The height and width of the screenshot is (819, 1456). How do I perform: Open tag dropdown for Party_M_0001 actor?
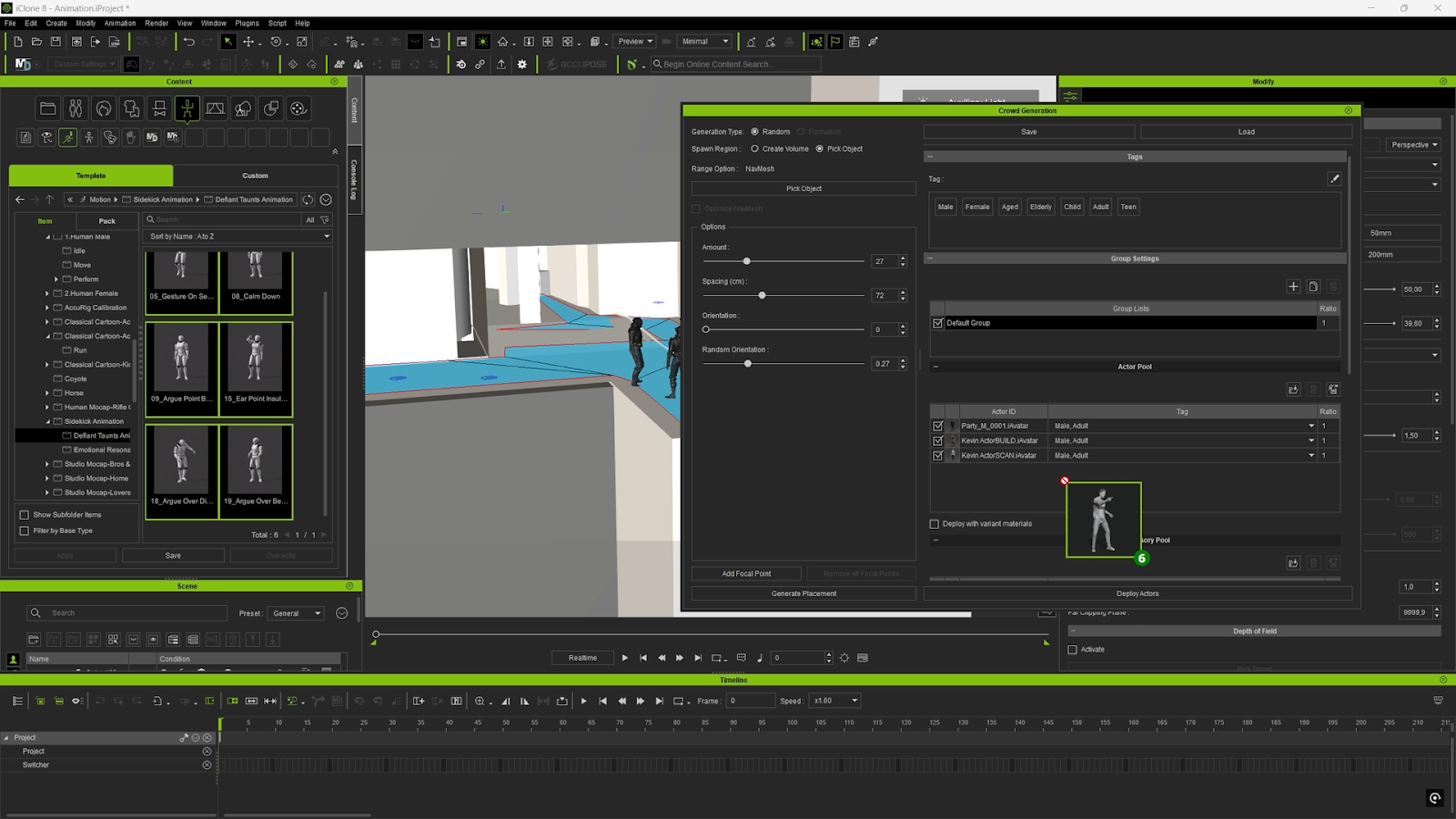(1311, 426)
